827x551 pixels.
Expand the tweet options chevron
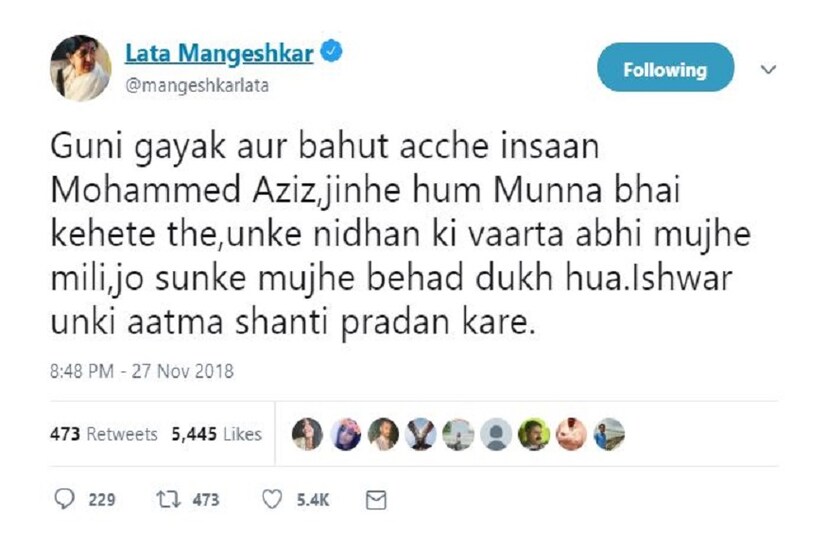click(768, 69)
